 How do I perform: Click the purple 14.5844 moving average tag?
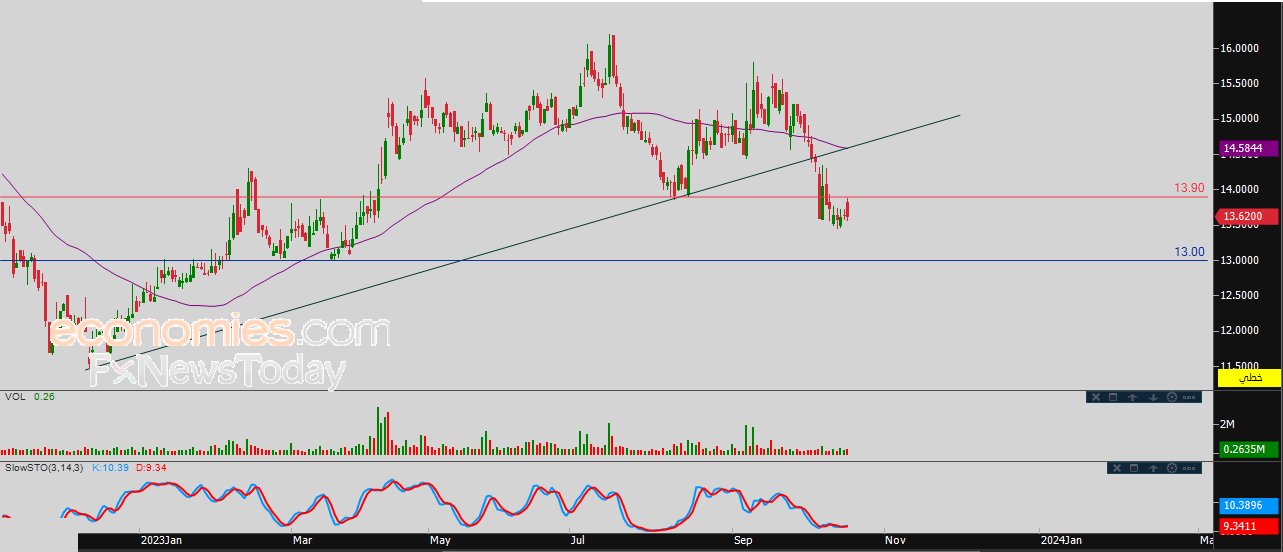1249,149
